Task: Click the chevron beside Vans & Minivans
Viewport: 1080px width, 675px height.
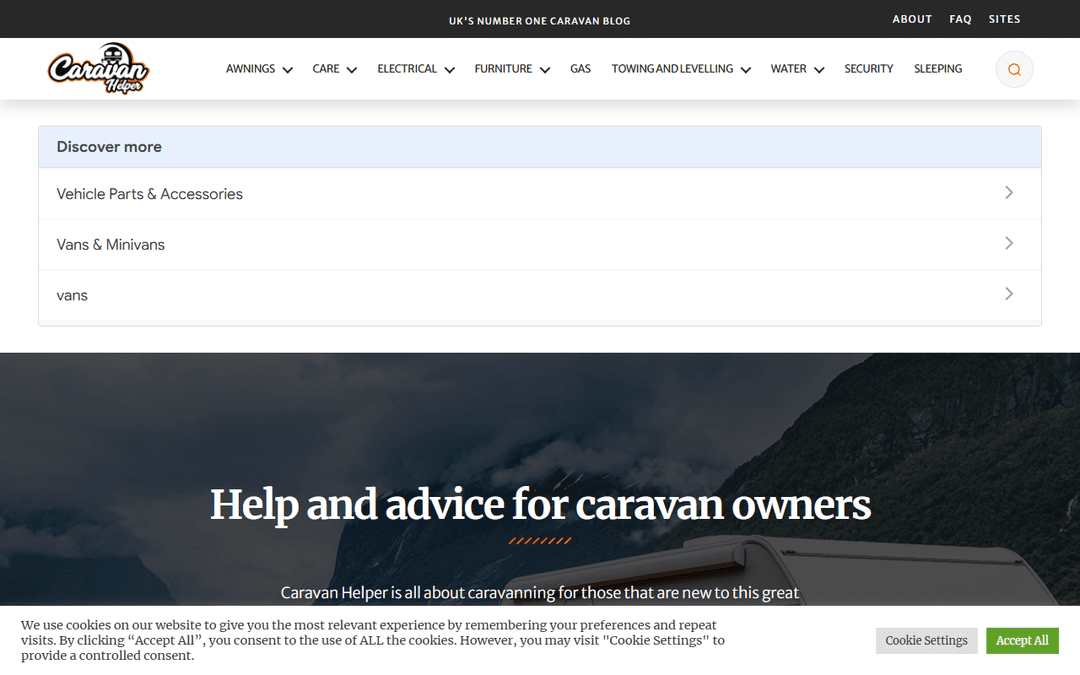Action: coord(1008,243)
